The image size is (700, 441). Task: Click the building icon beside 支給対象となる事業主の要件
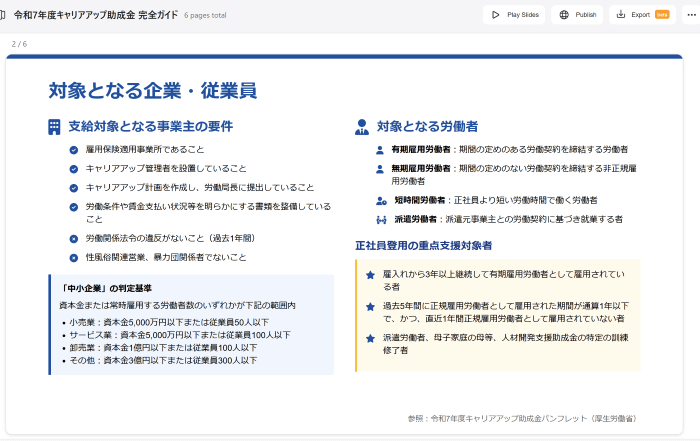click(54, 127)
